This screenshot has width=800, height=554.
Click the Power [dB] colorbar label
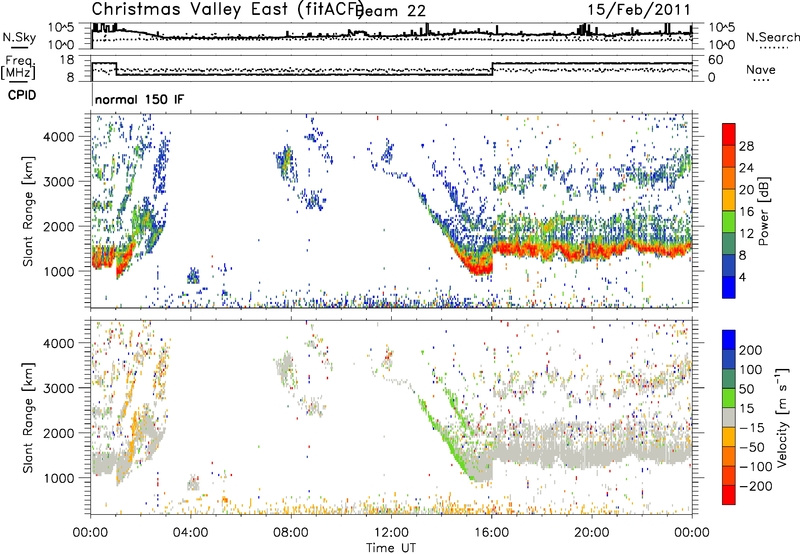[763, 211]
